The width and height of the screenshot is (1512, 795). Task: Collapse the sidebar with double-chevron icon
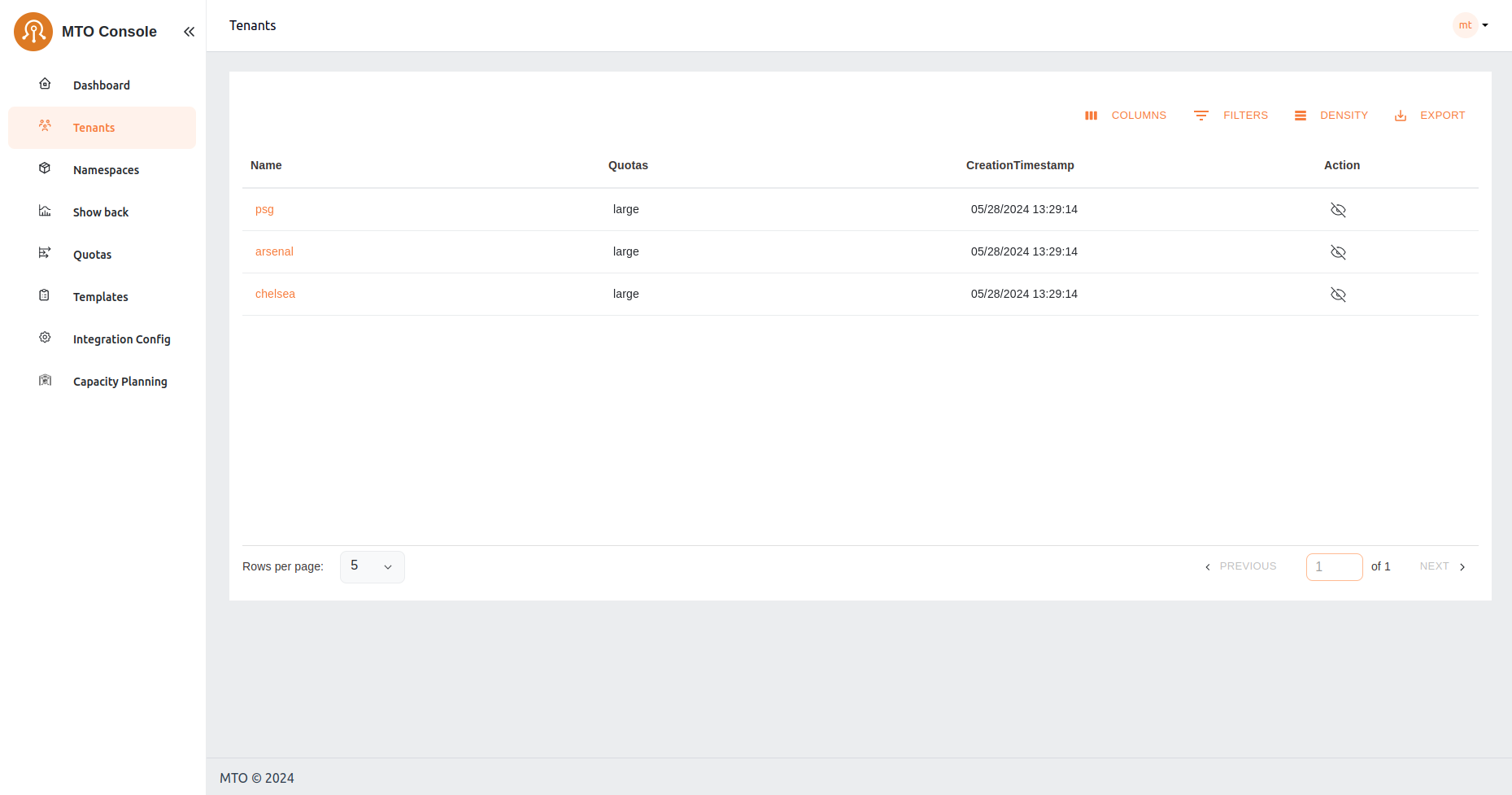(x=189, y=32)
